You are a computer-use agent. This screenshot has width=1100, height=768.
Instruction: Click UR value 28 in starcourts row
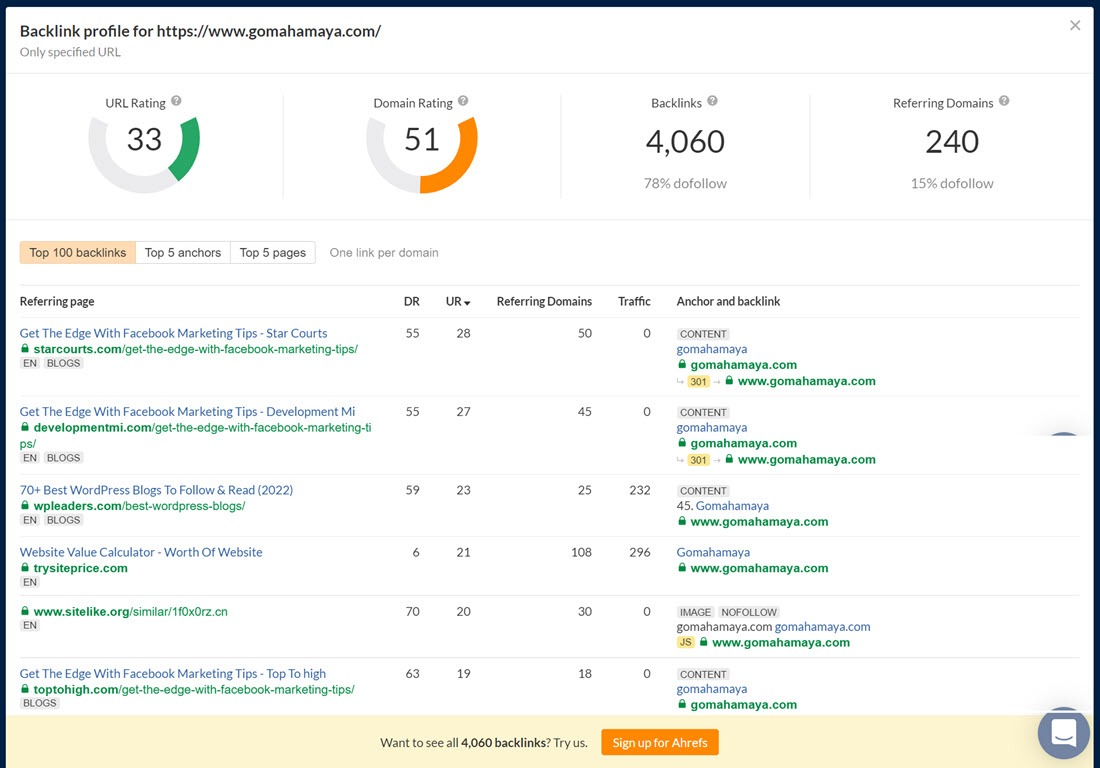pyautogui.click(x=463, y=333)
